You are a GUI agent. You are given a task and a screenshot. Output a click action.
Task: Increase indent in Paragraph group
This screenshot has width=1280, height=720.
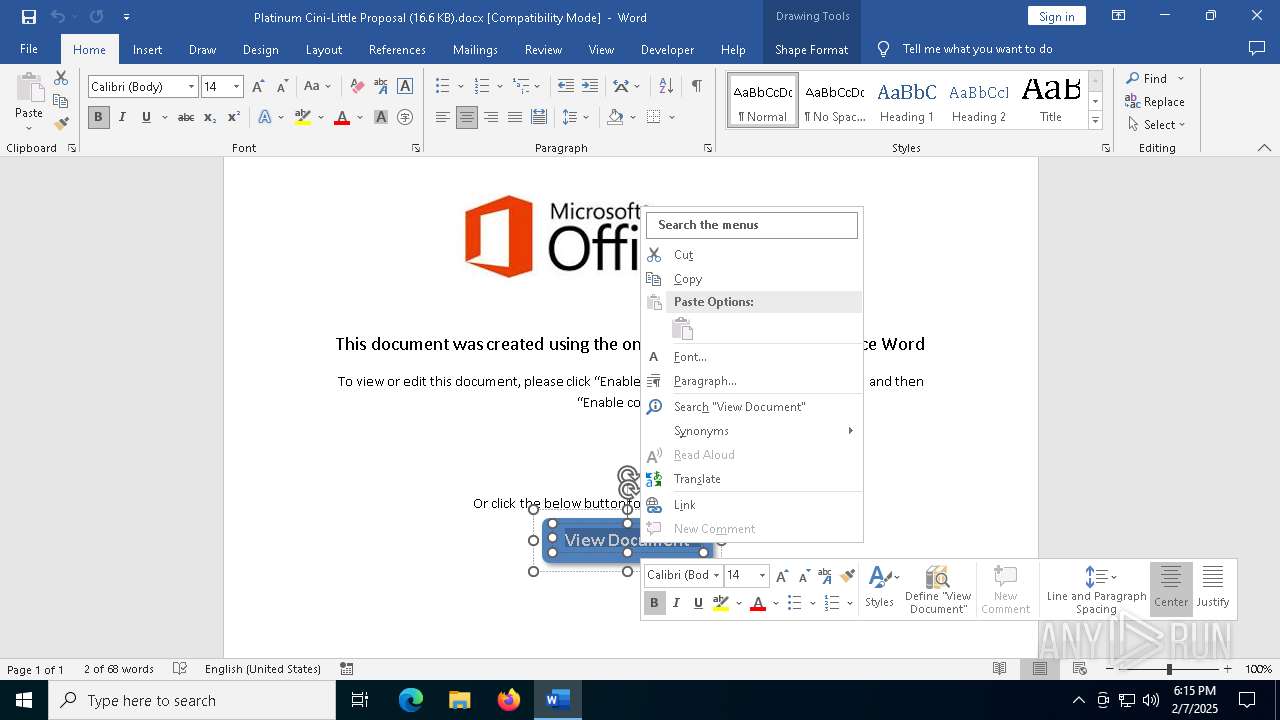pyautogui.click(x=590, y=87)
